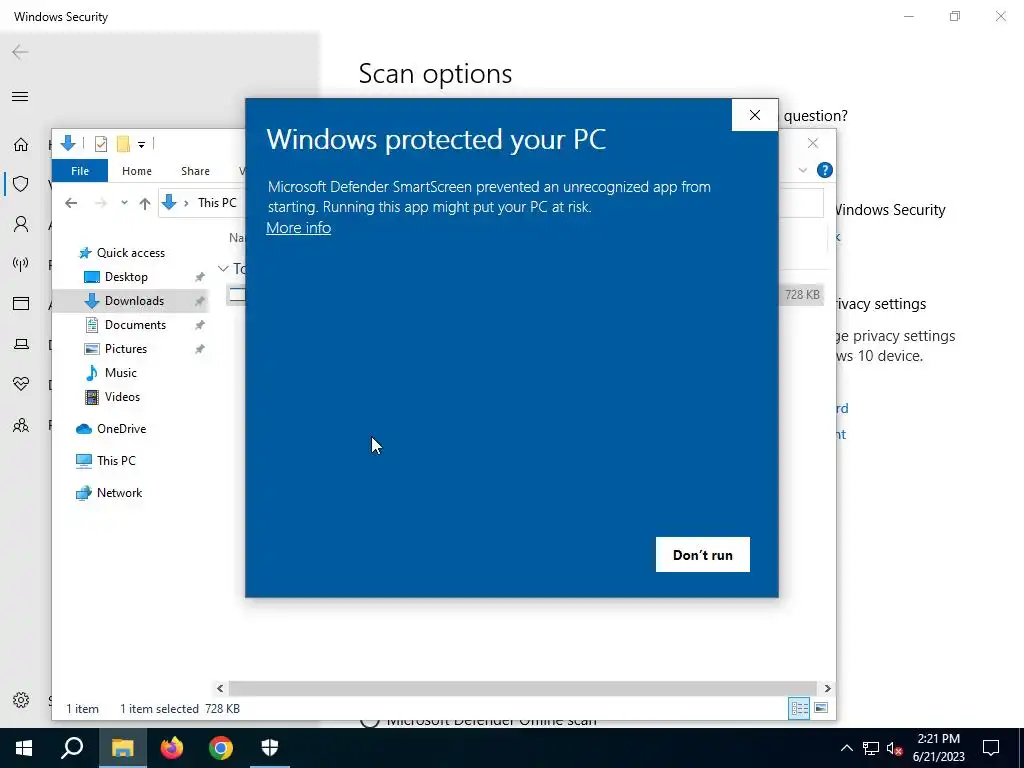1024x768 pixels.
Task: Select Music in the navigation pane
Action: tap(120, 373)
